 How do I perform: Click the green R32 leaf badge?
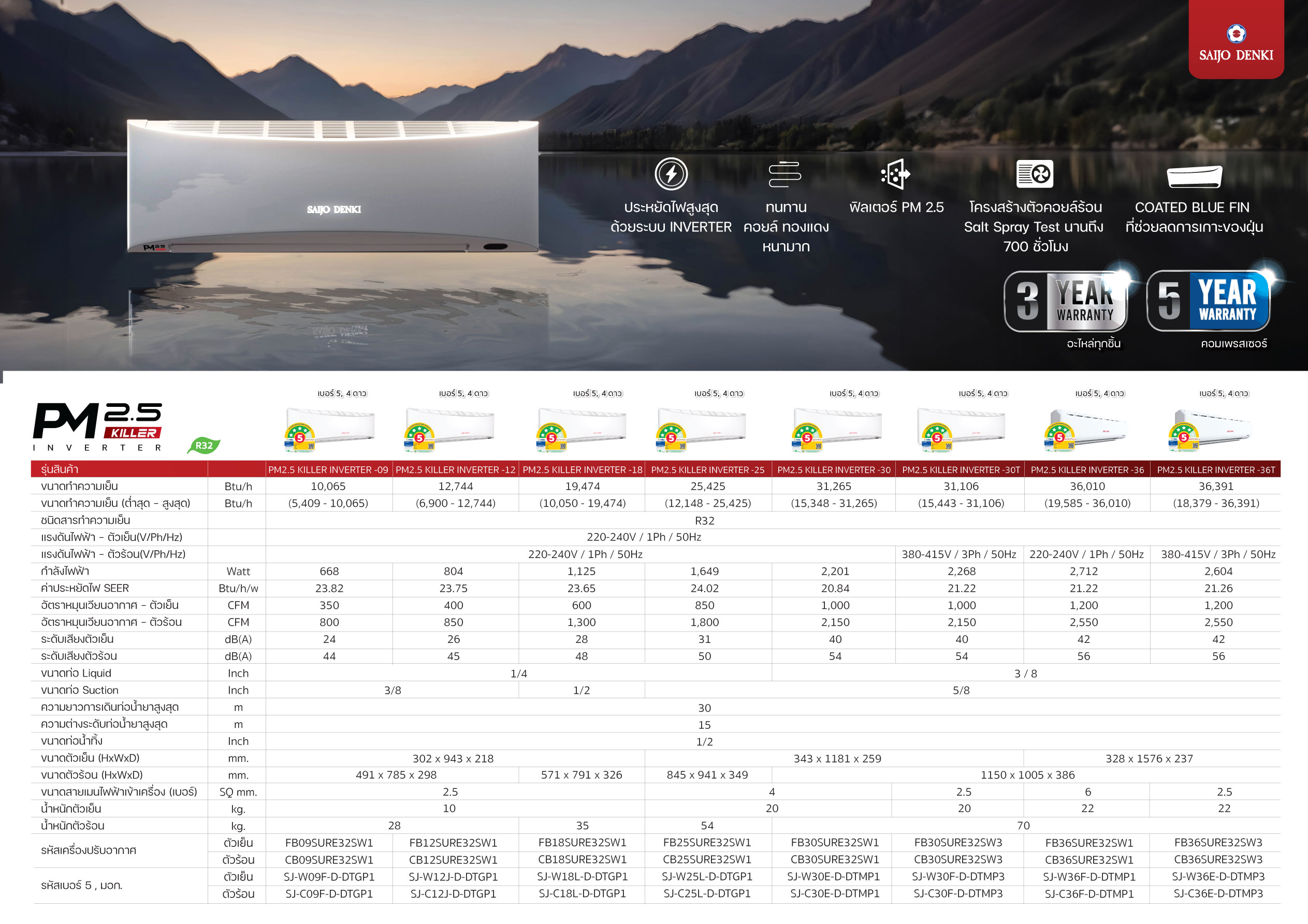point(204,446)
